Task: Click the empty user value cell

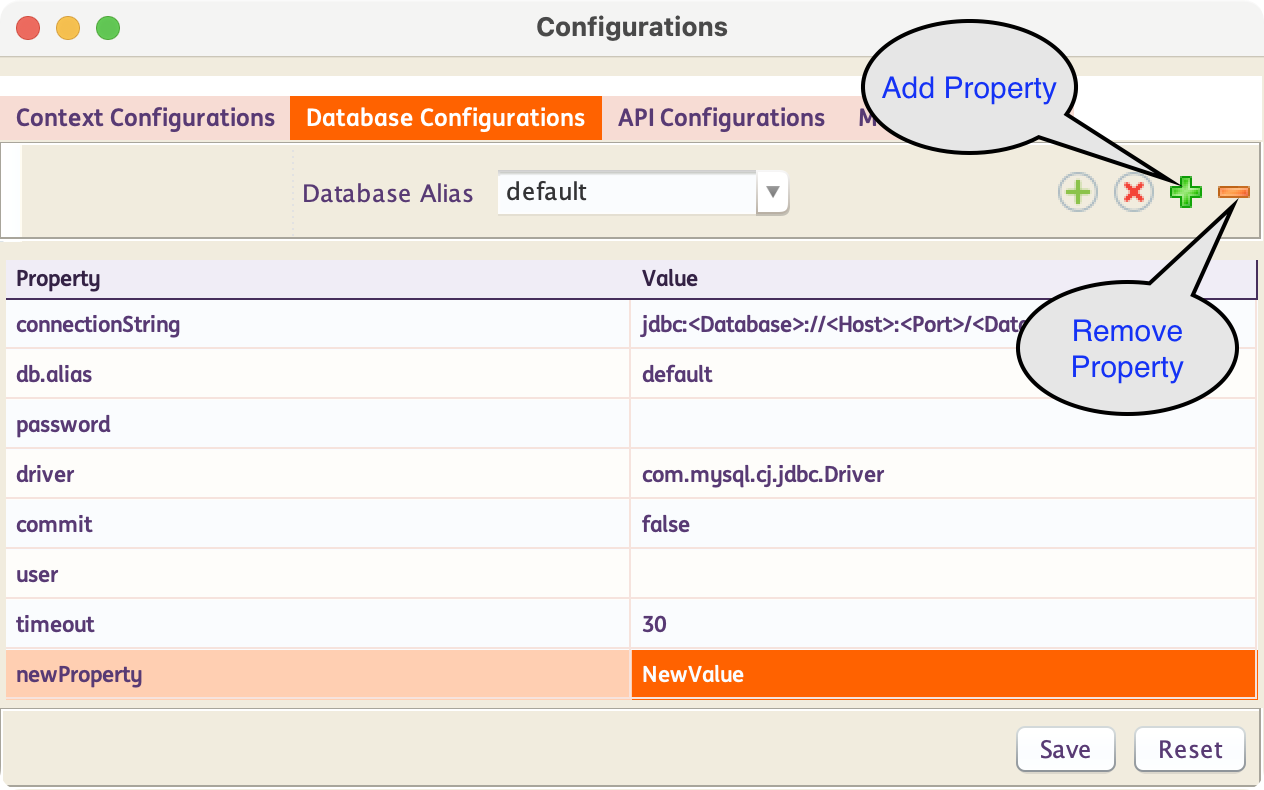Action: pos(942,574)
